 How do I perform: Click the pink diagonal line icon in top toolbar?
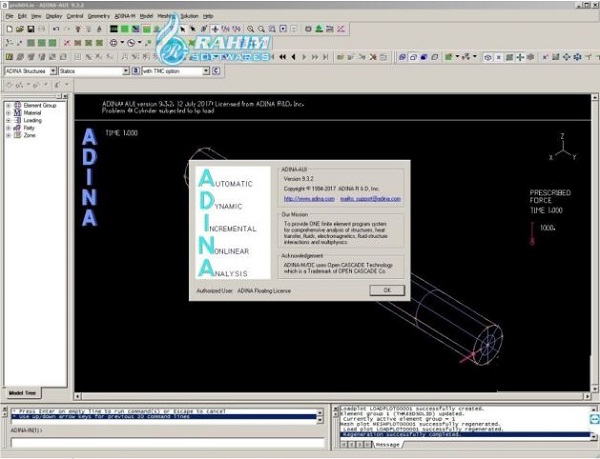pyautogui.click(x=341, y=29)
